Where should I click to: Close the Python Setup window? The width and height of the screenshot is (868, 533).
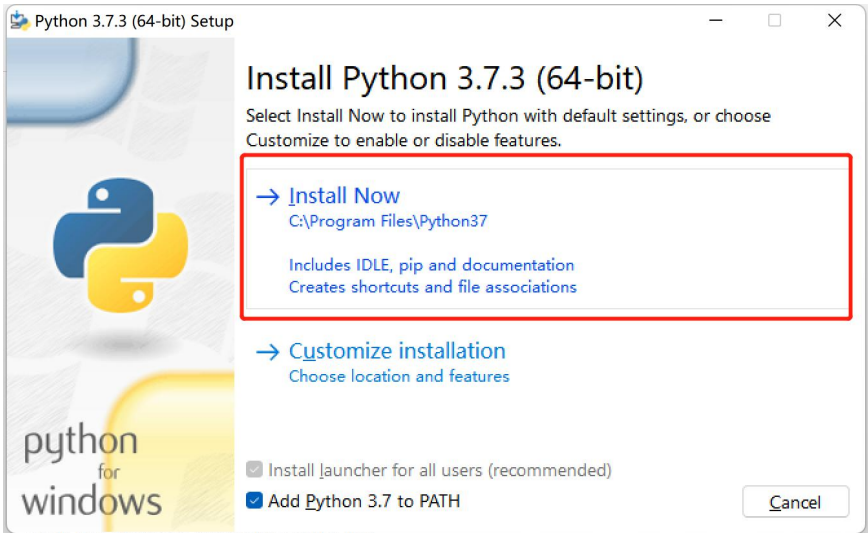click(834, 20)
